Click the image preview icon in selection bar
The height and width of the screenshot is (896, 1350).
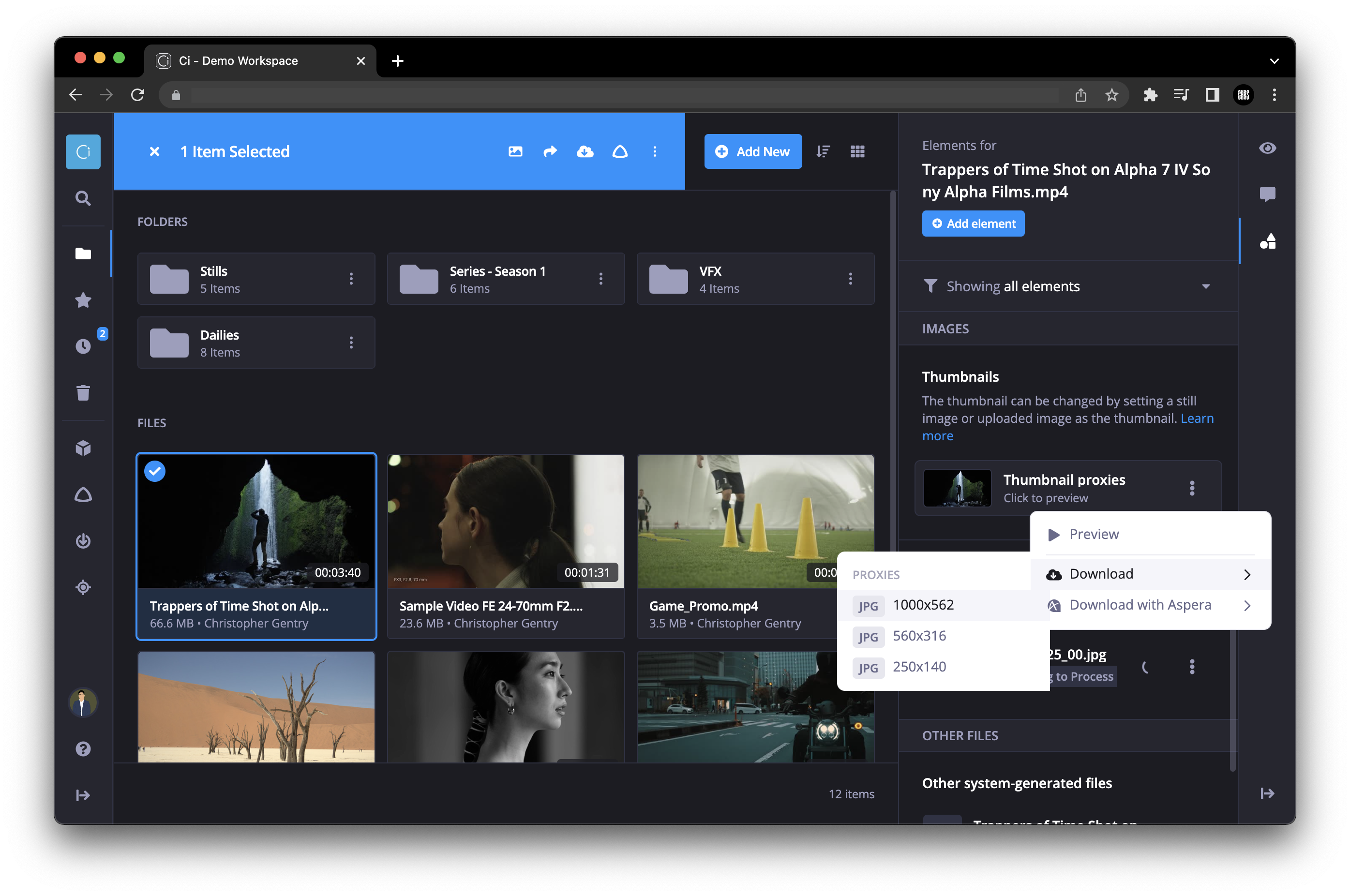515,151
